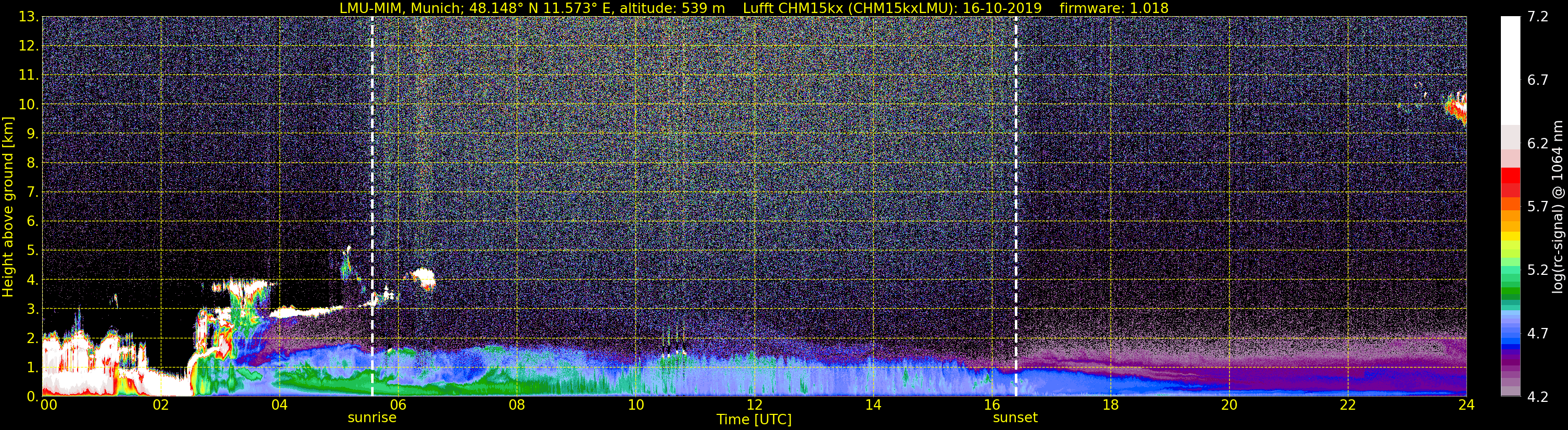Click the y-axis tick label '6.'
Screen dimensions: 1568x430
point(32,221)
